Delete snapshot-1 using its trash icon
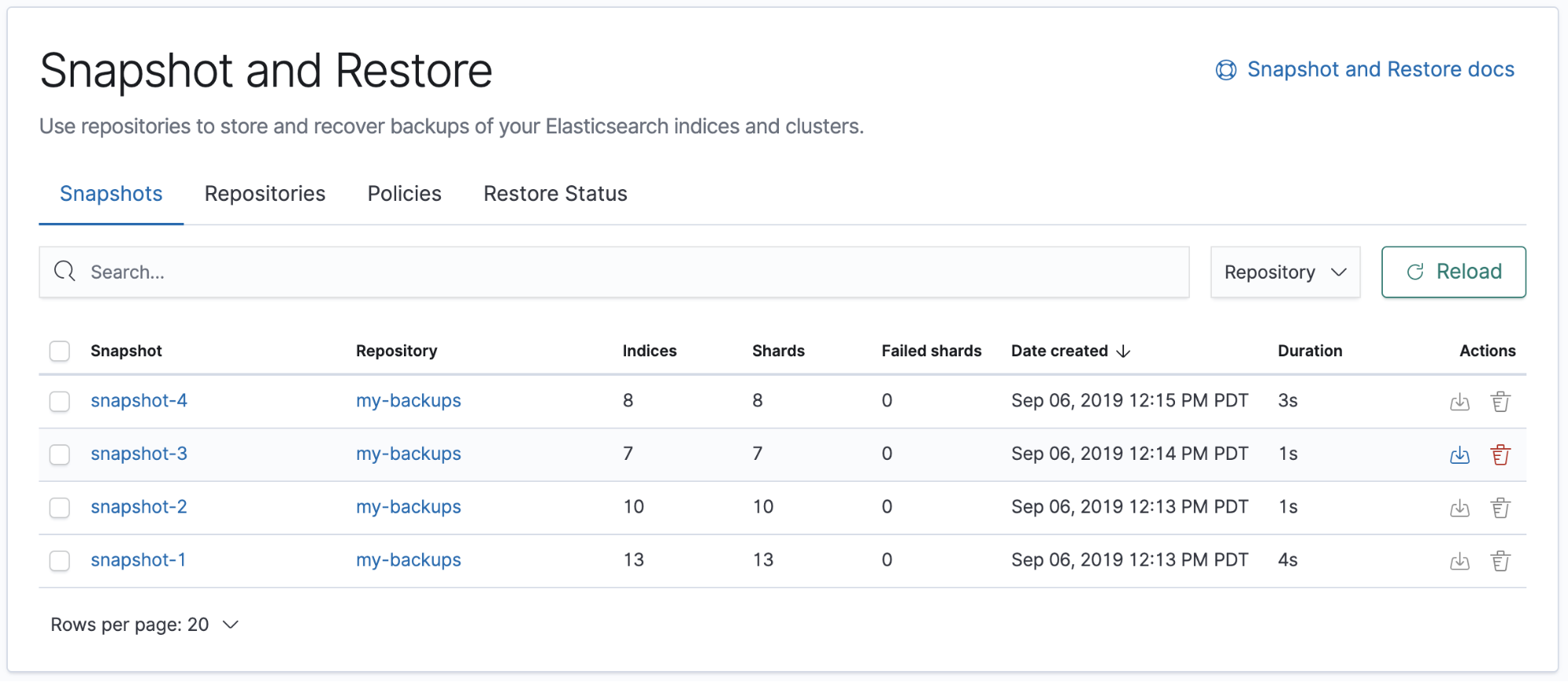Viewport: 1568px width, 682px height. (x=1500, y=561)
